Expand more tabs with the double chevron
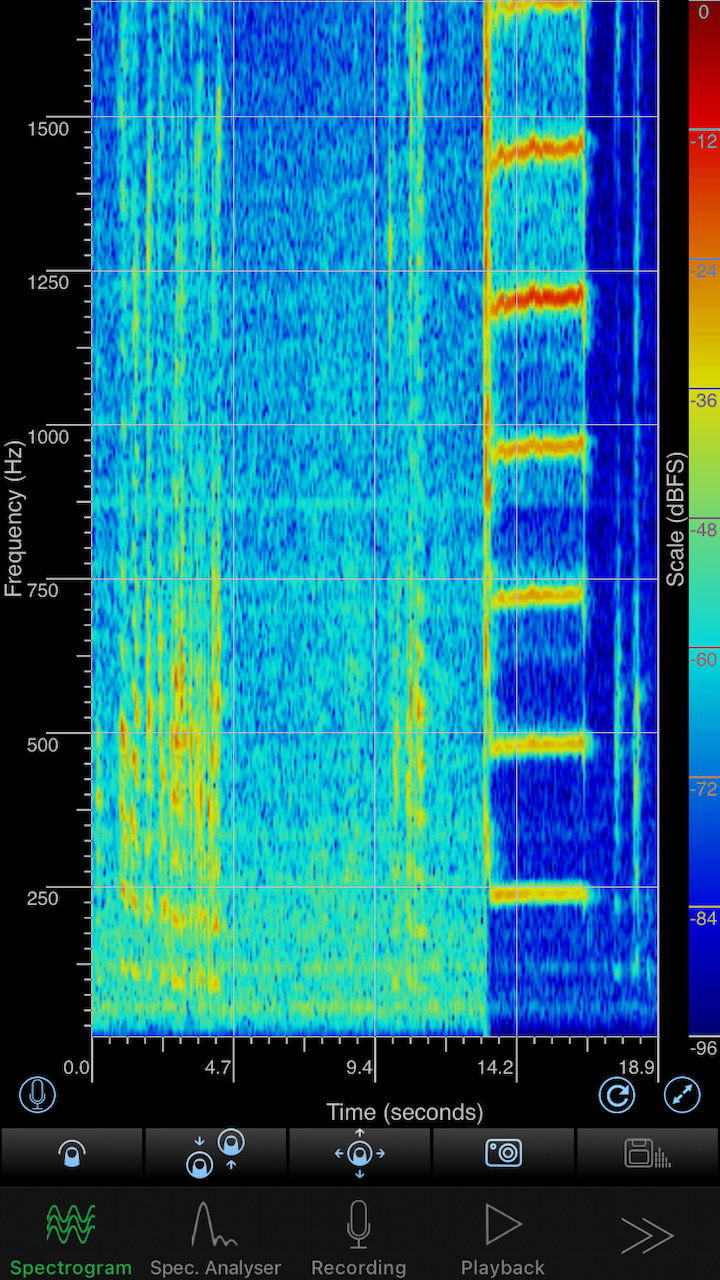Image resolution: width=720 pixels, height=1280 pixels. 647,1237
